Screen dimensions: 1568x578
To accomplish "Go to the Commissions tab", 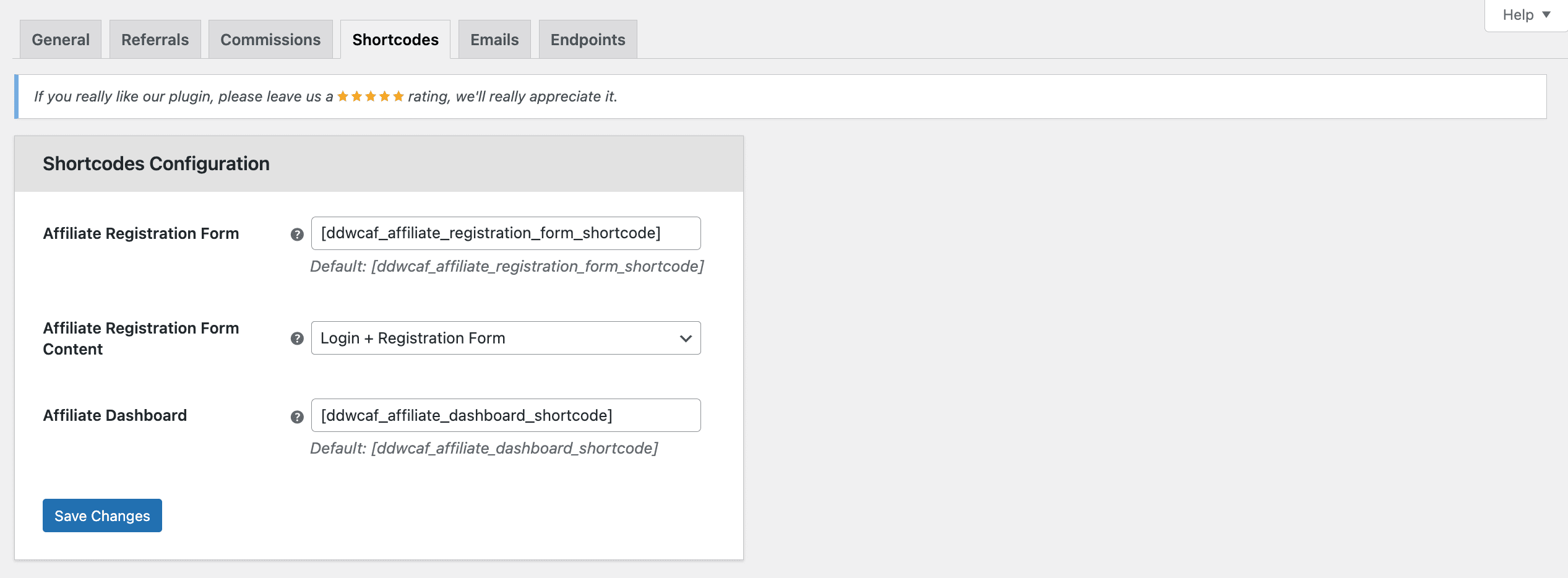I will coord(270,40).
